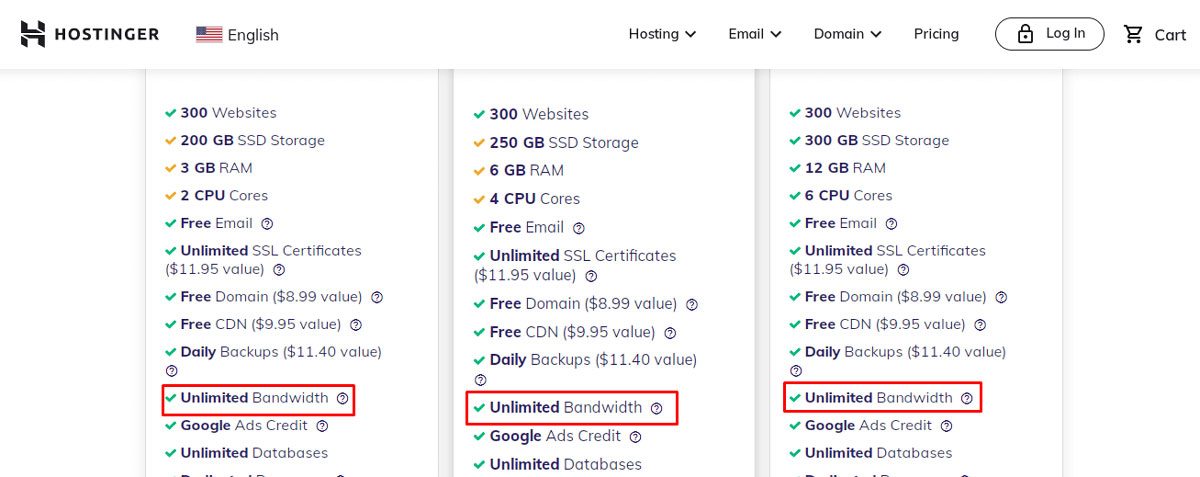
Task: Click the US flag icon
Action: pyautogui.click(x=209, y=35)
